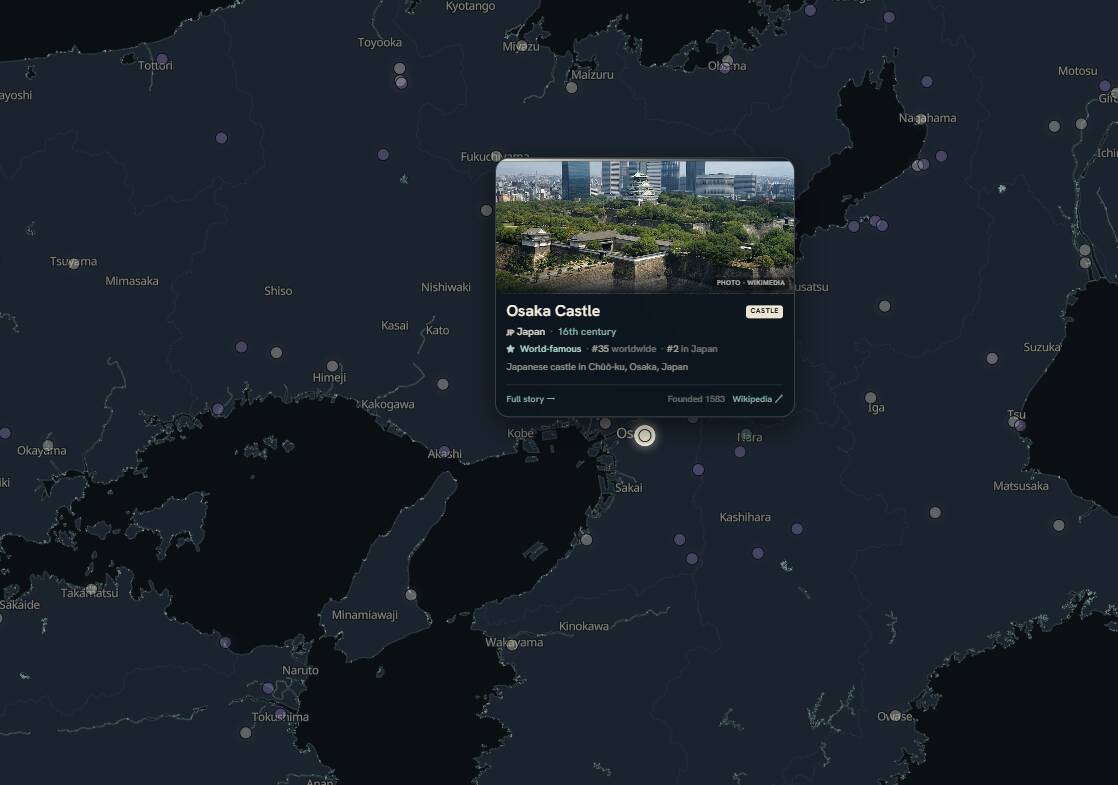Click the Kyotango city label

pyautogui.click(x=470, y=6)
